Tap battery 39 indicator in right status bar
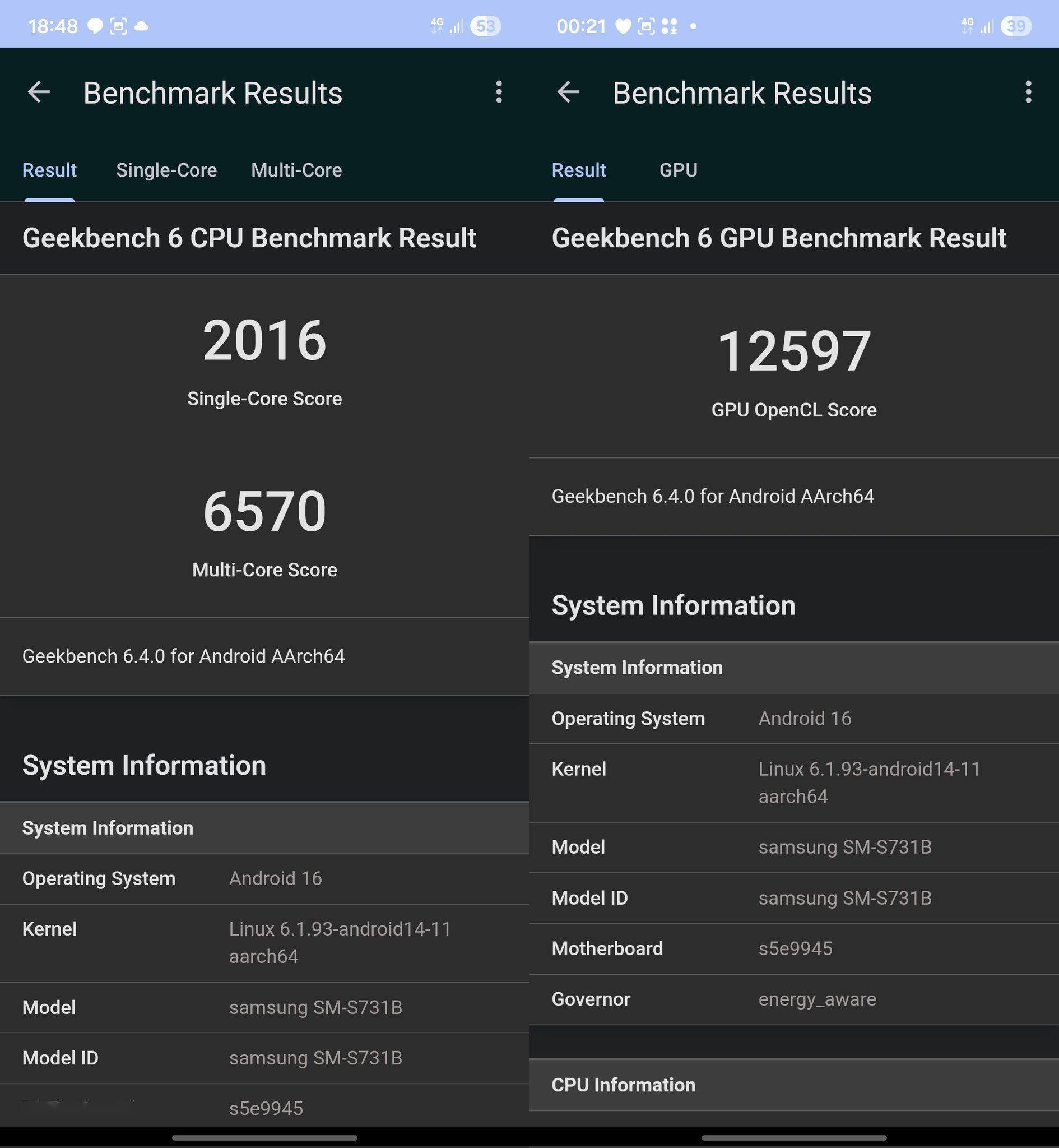This screenshot has width=1059, height=1148. (1016, 26)
